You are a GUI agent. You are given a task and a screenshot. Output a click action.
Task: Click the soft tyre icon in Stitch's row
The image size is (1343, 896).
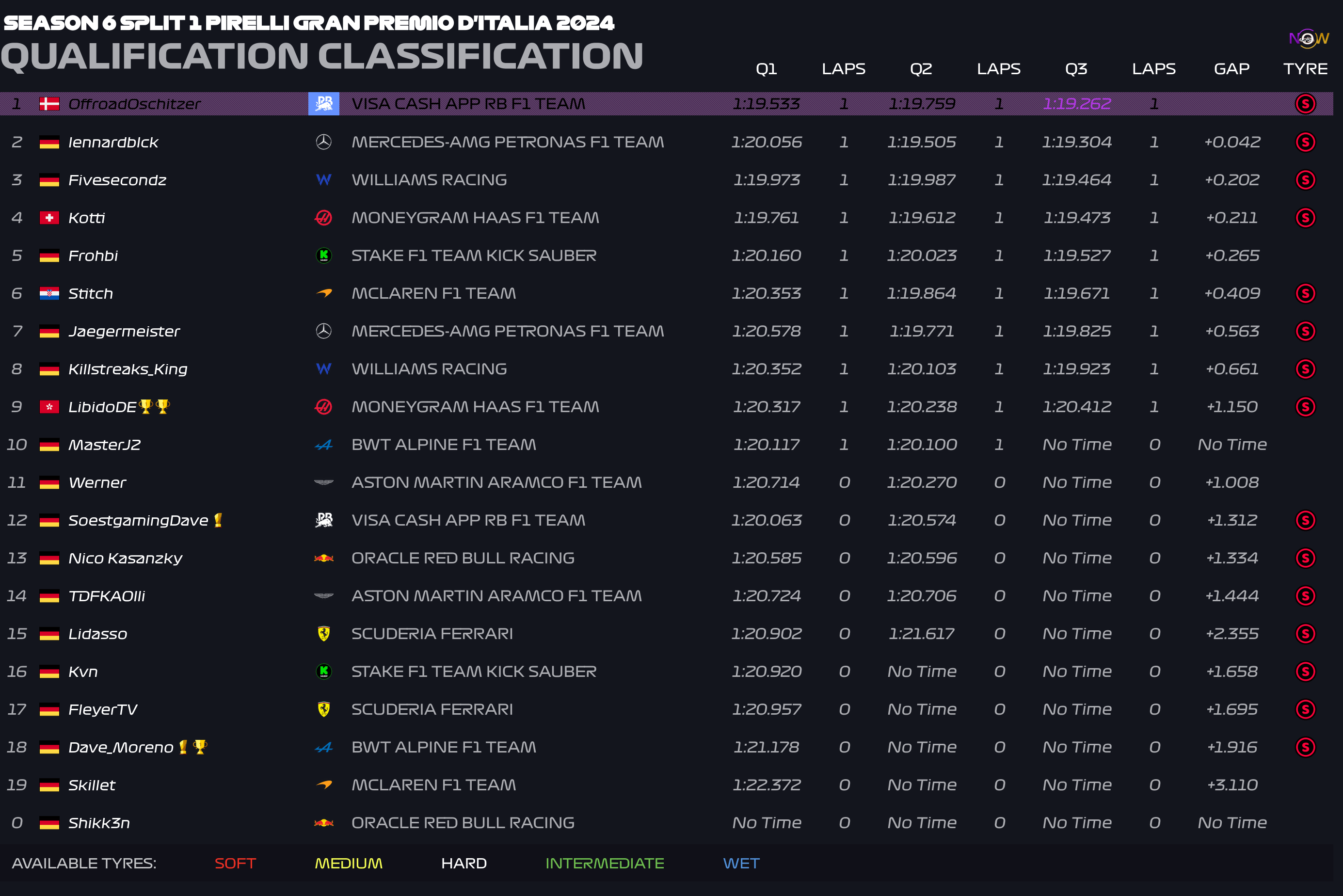pos(1305,293)
